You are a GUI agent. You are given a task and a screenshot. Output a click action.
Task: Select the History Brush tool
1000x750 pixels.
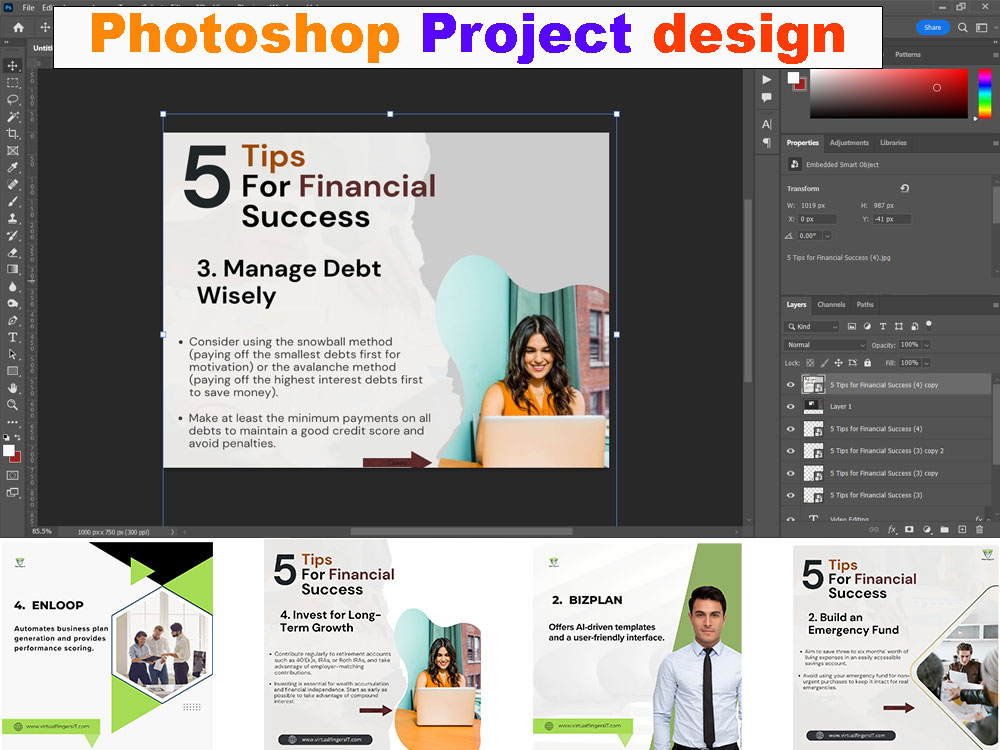coord(12,235)
